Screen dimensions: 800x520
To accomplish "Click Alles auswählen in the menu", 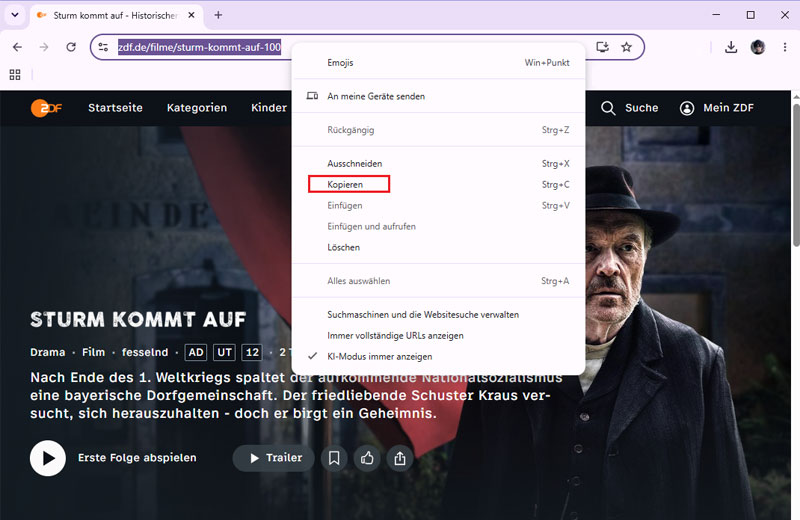I will tap(438, 281).
